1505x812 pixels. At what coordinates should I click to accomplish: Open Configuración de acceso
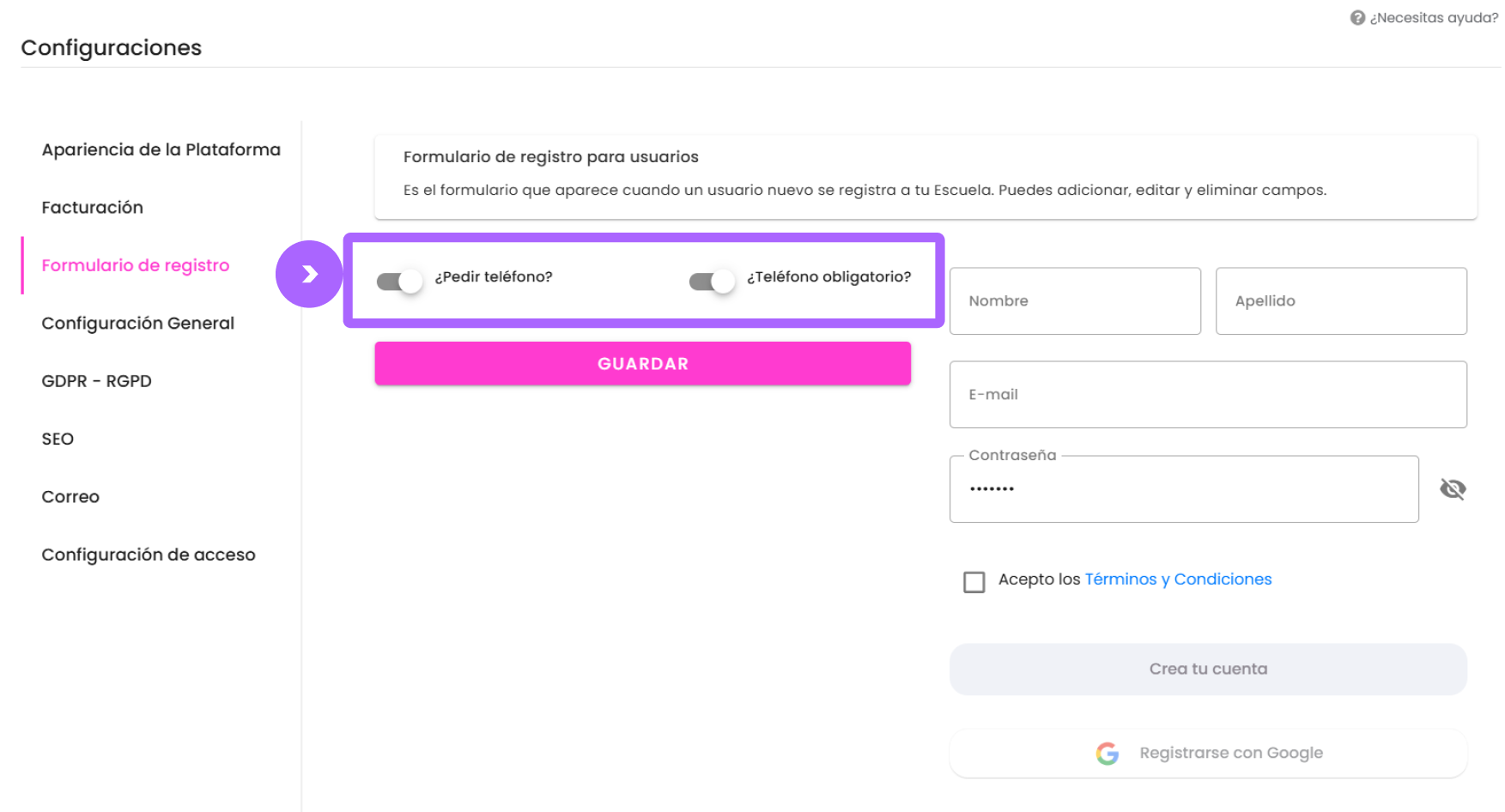pos(149,554)
